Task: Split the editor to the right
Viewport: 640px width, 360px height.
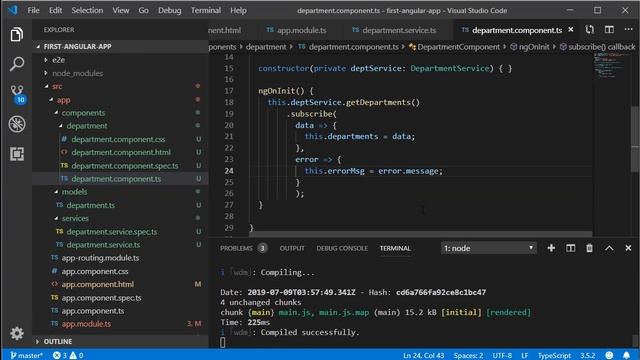Action: 609,30
